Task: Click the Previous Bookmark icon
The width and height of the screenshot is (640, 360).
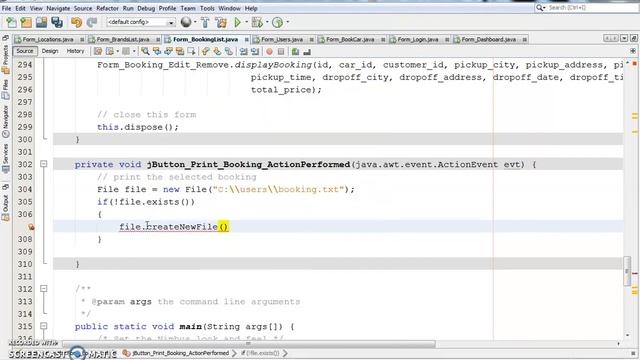Action: 205,51
